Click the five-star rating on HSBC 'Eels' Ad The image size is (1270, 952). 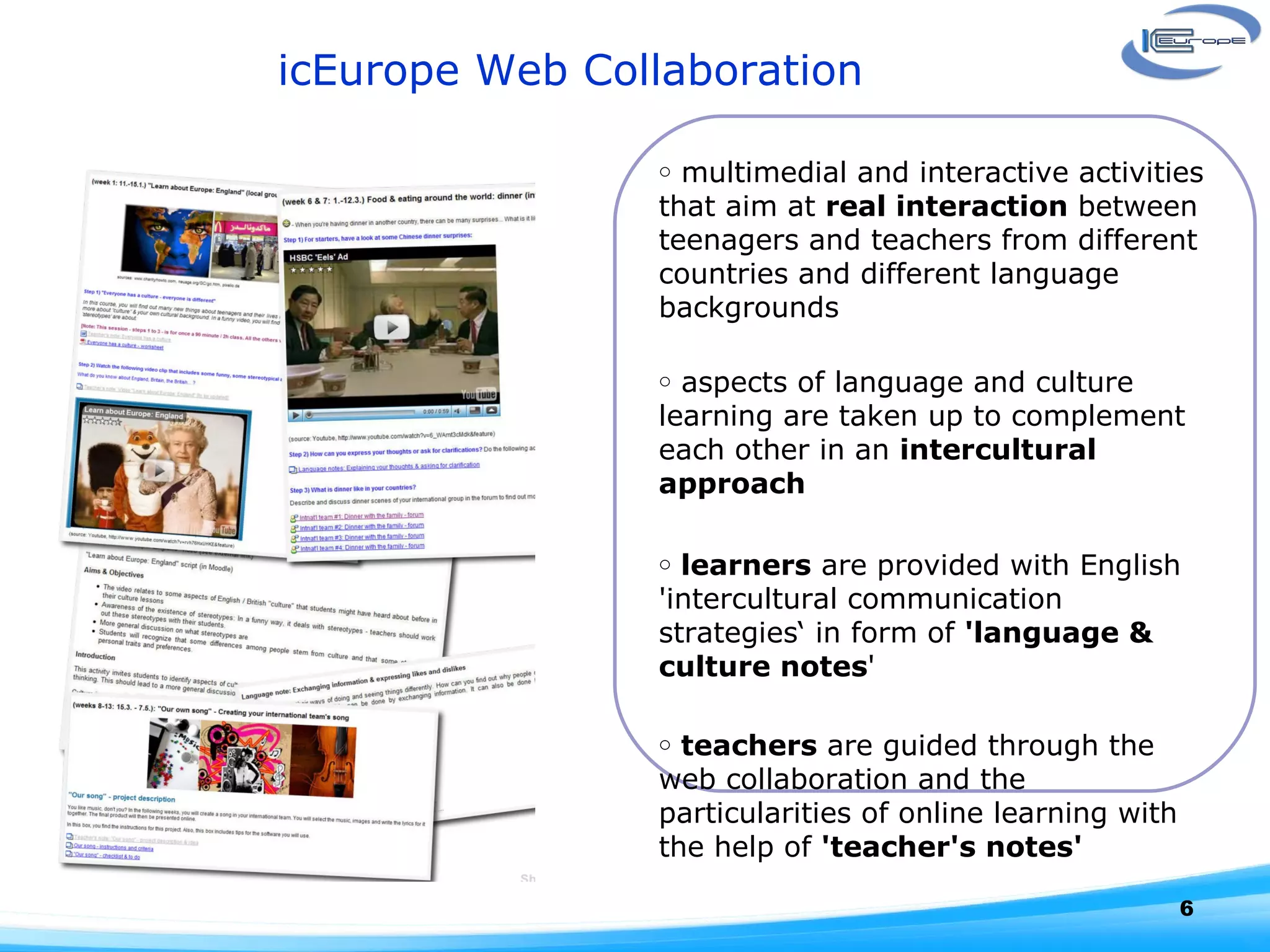[x=311, y=270]
